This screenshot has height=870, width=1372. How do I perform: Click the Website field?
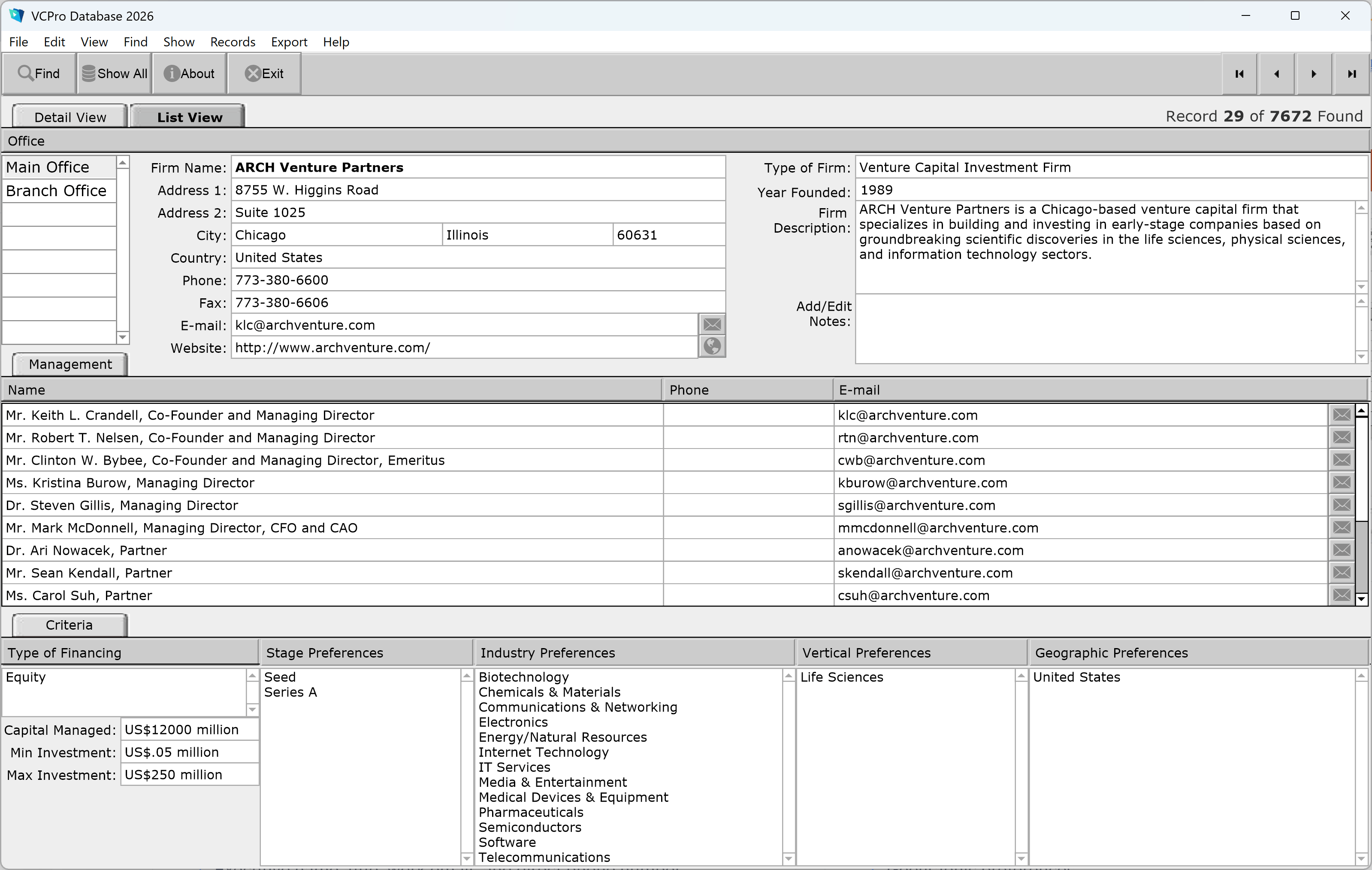pyautogui.click(x=464, y=347)
